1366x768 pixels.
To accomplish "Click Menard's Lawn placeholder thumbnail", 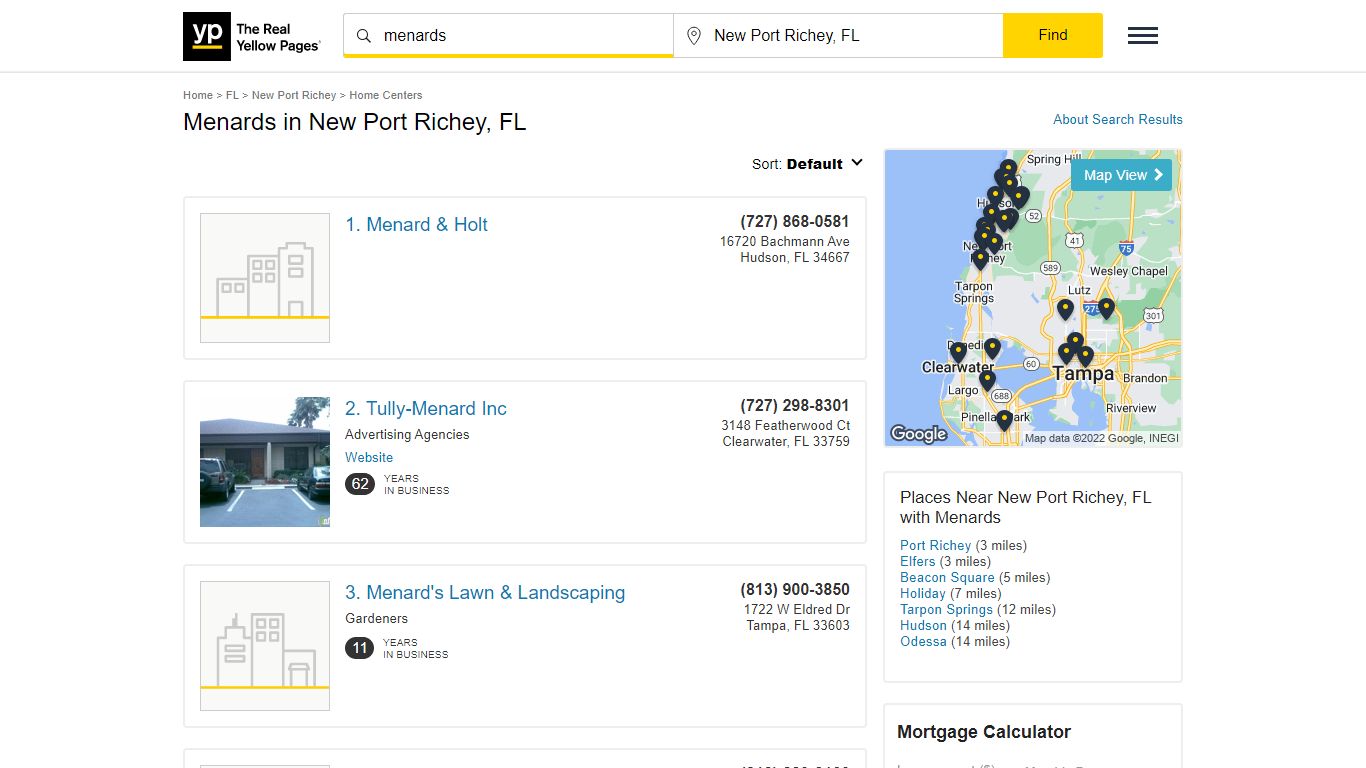I will pos(265,646).
